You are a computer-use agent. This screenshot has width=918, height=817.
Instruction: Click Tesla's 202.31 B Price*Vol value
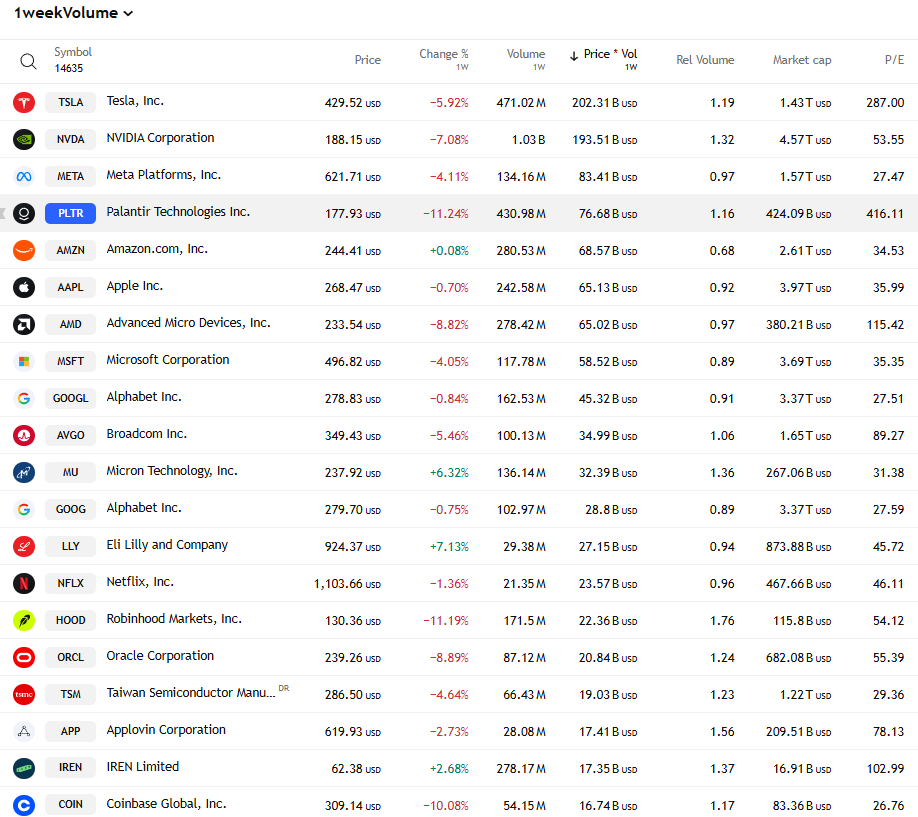(x=604, y=103)
